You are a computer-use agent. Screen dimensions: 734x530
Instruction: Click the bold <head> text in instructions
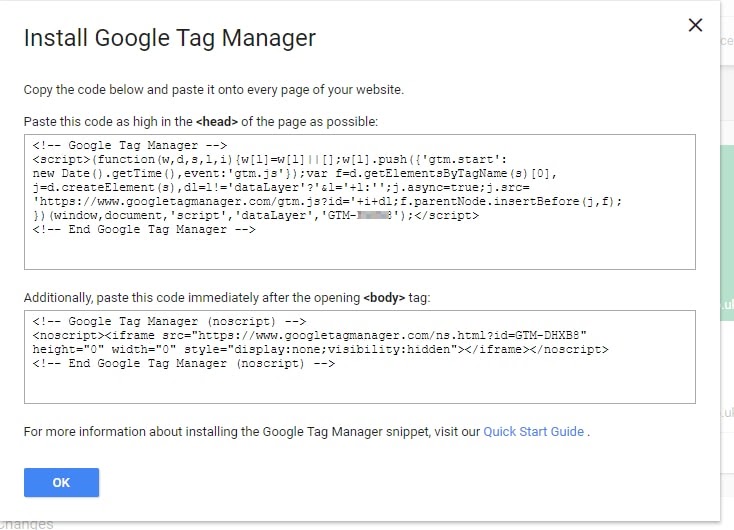coord(217,122)
